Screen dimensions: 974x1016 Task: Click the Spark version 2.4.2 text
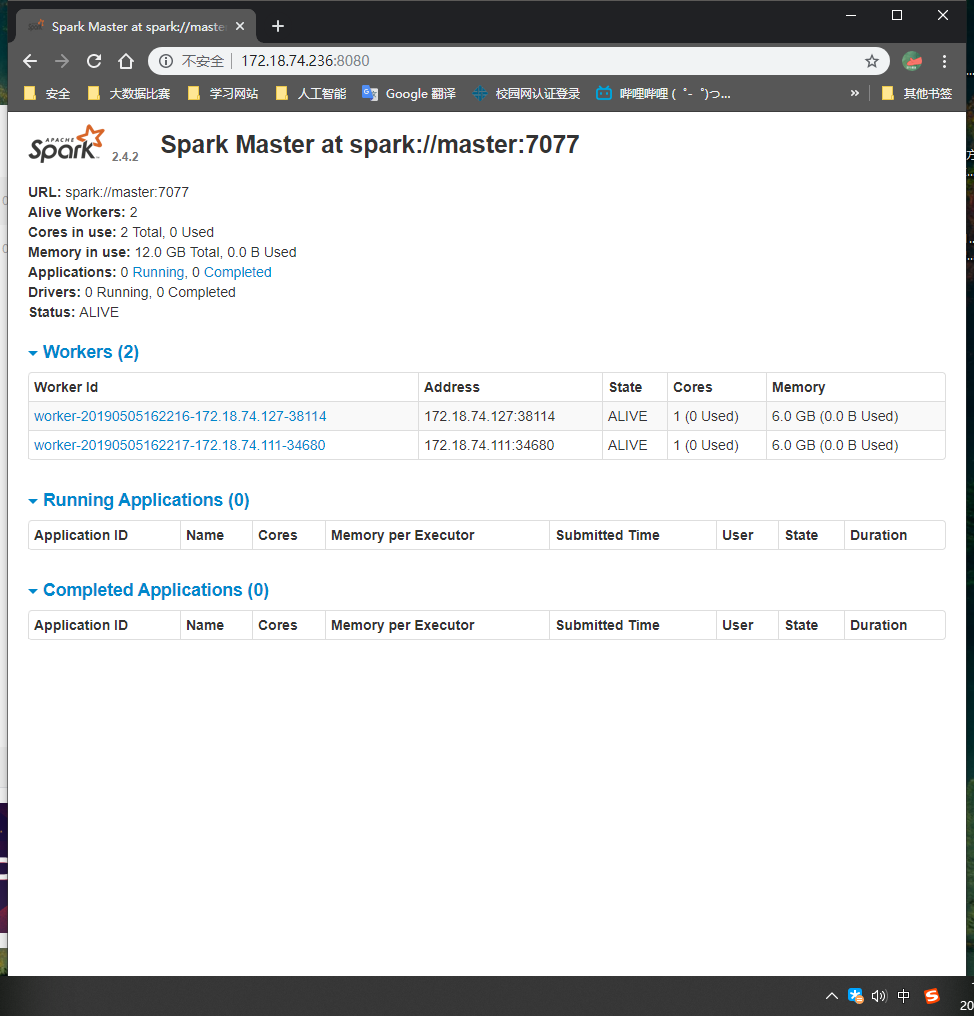tap(125, 157)
